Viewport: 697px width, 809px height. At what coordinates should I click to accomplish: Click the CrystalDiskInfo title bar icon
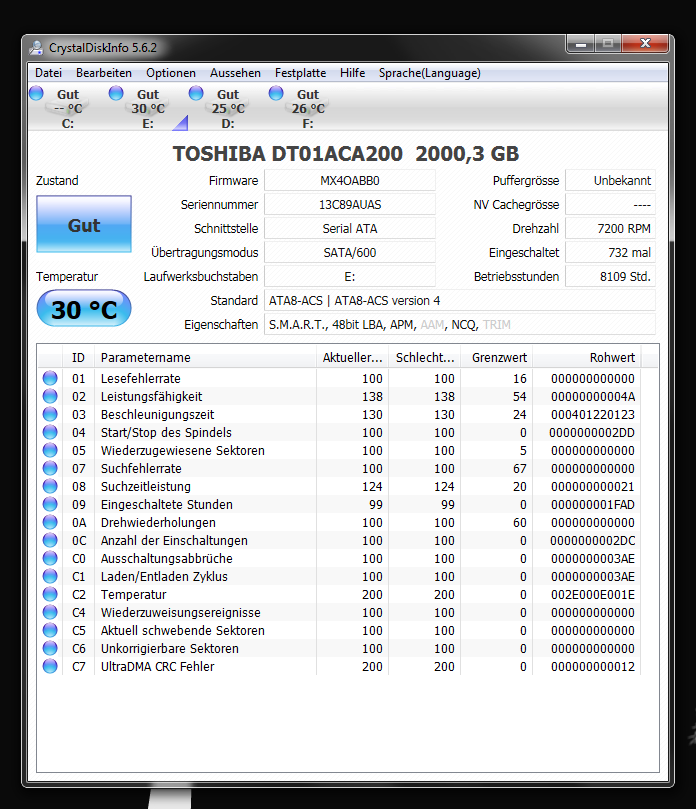(x=36, y=48)
